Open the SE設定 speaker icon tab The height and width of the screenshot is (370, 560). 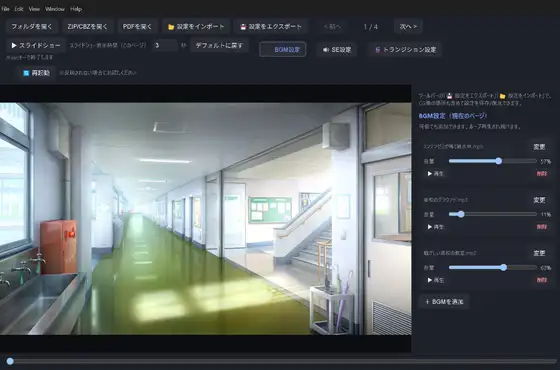pos(337,50)
